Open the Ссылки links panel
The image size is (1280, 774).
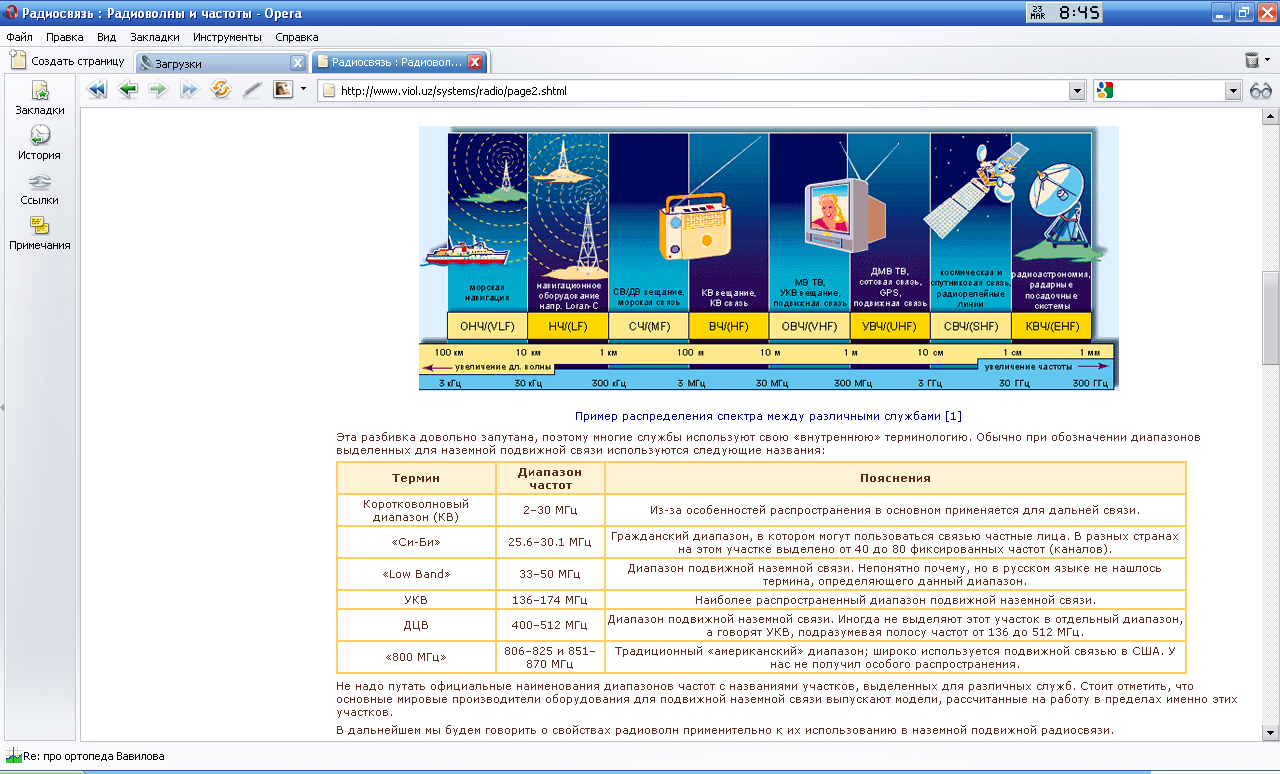click(40, 188)
